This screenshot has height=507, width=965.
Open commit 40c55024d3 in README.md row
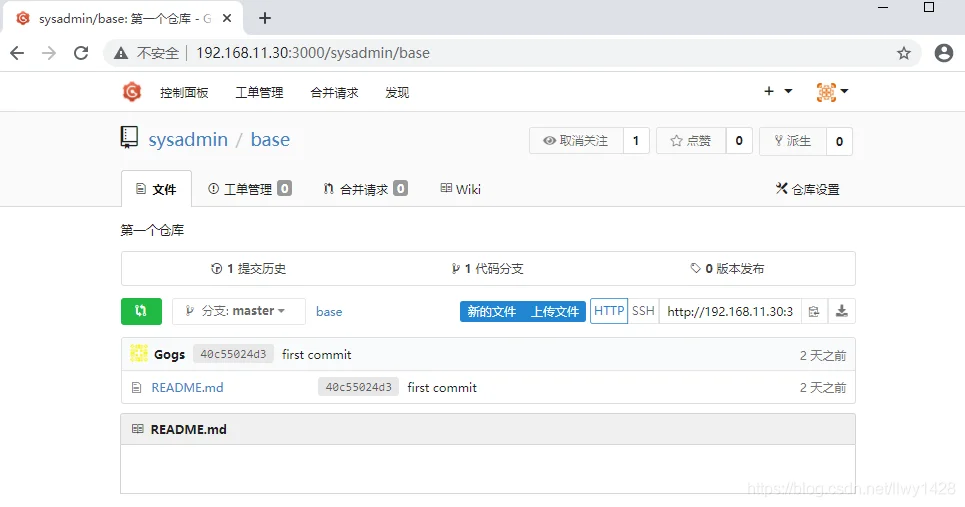[x=359, y=387]
